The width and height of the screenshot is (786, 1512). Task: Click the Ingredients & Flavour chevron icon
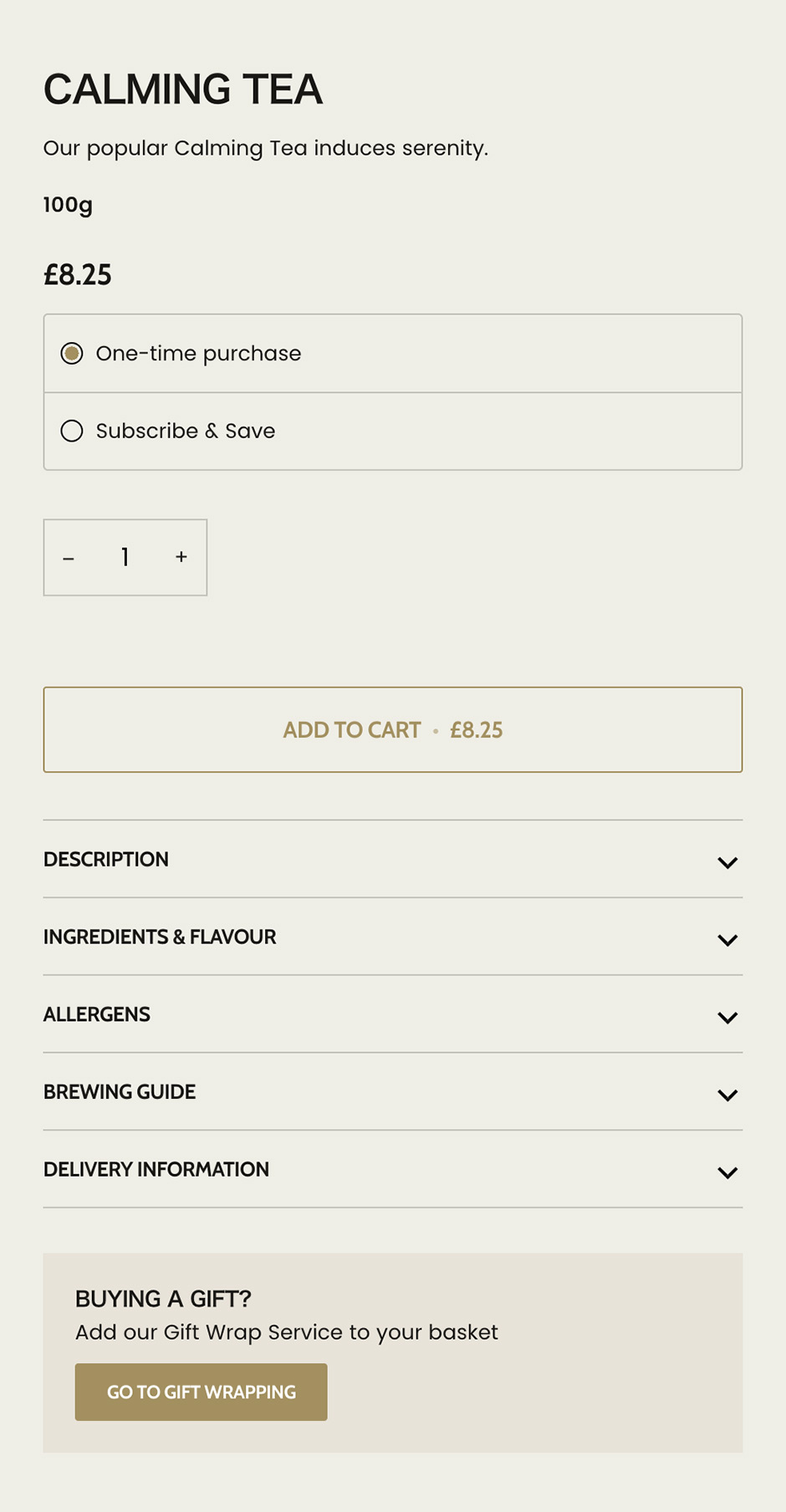[x=727, y=940]
